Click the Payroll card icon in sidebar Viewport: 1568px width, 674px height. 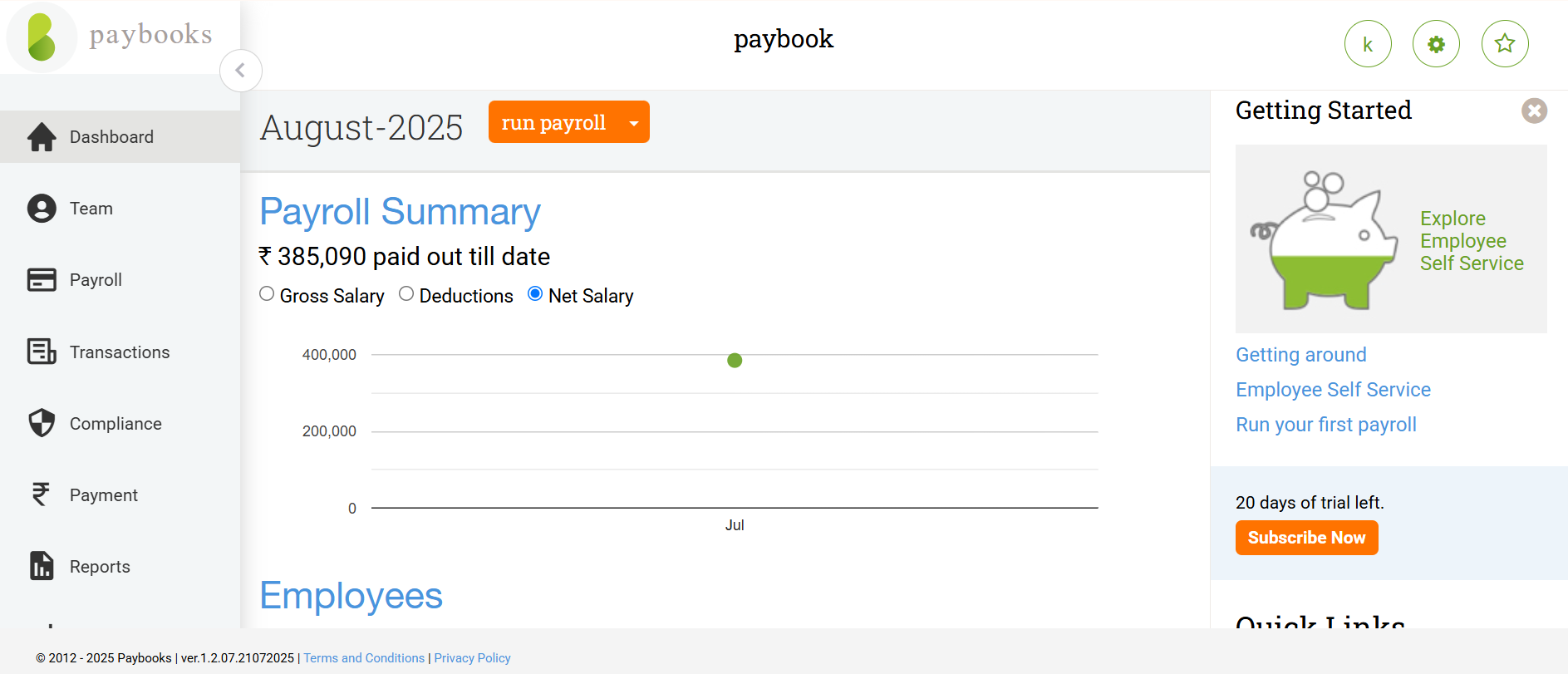click(x=42, y=280)
